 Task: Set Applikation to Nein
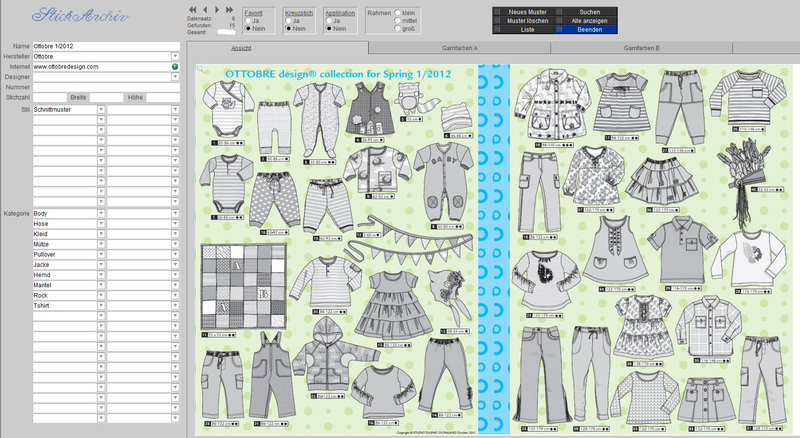point(329,29)
